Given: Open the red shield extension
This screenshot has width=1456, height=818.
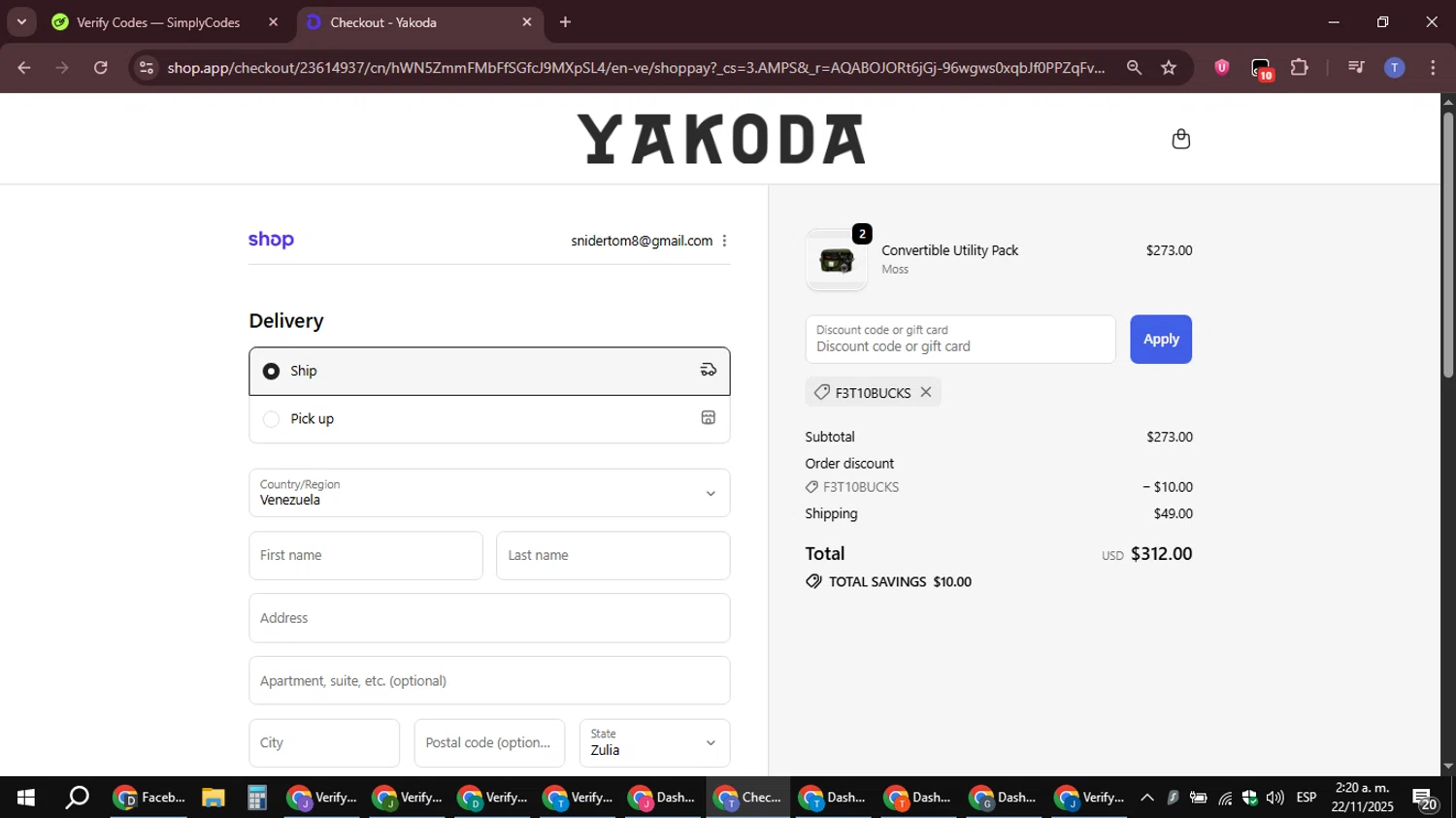Looking at the screenshot, I should tap(1222, 67).
